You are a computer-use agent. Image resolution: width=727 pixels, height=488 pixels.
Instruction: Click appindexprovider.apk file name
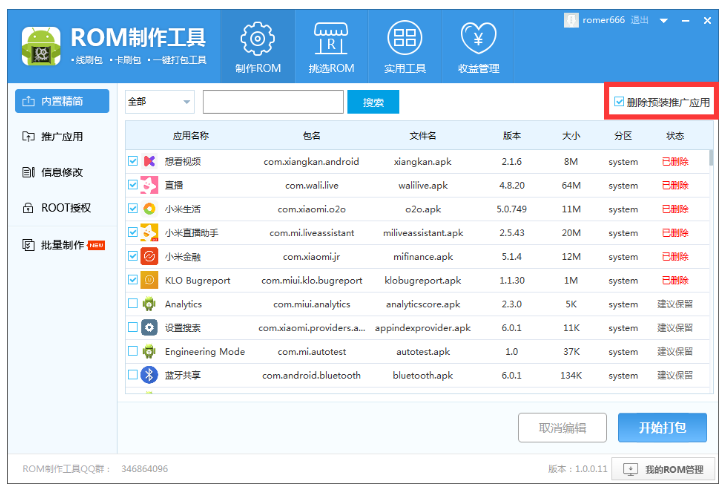(423, 328)
